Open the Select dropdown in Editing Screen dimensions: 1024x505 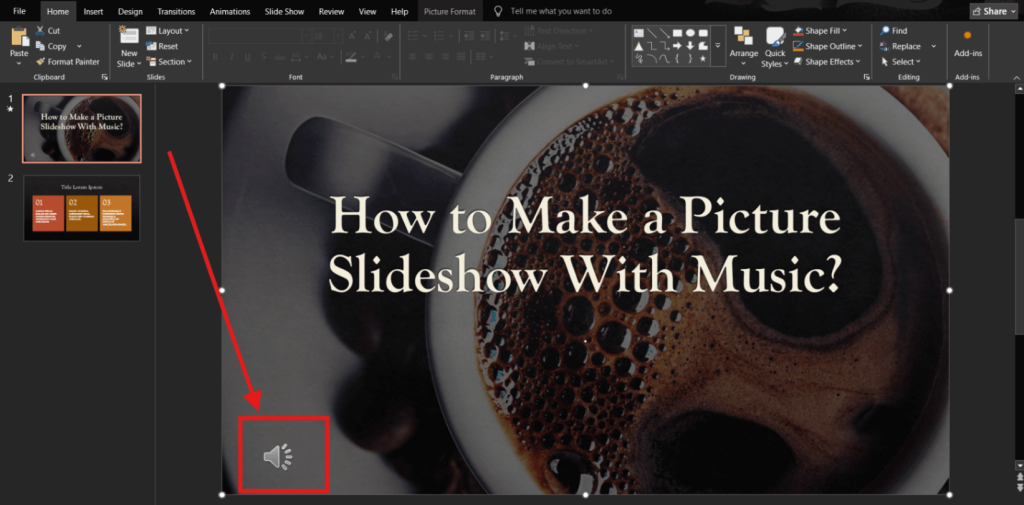(901, 62)
